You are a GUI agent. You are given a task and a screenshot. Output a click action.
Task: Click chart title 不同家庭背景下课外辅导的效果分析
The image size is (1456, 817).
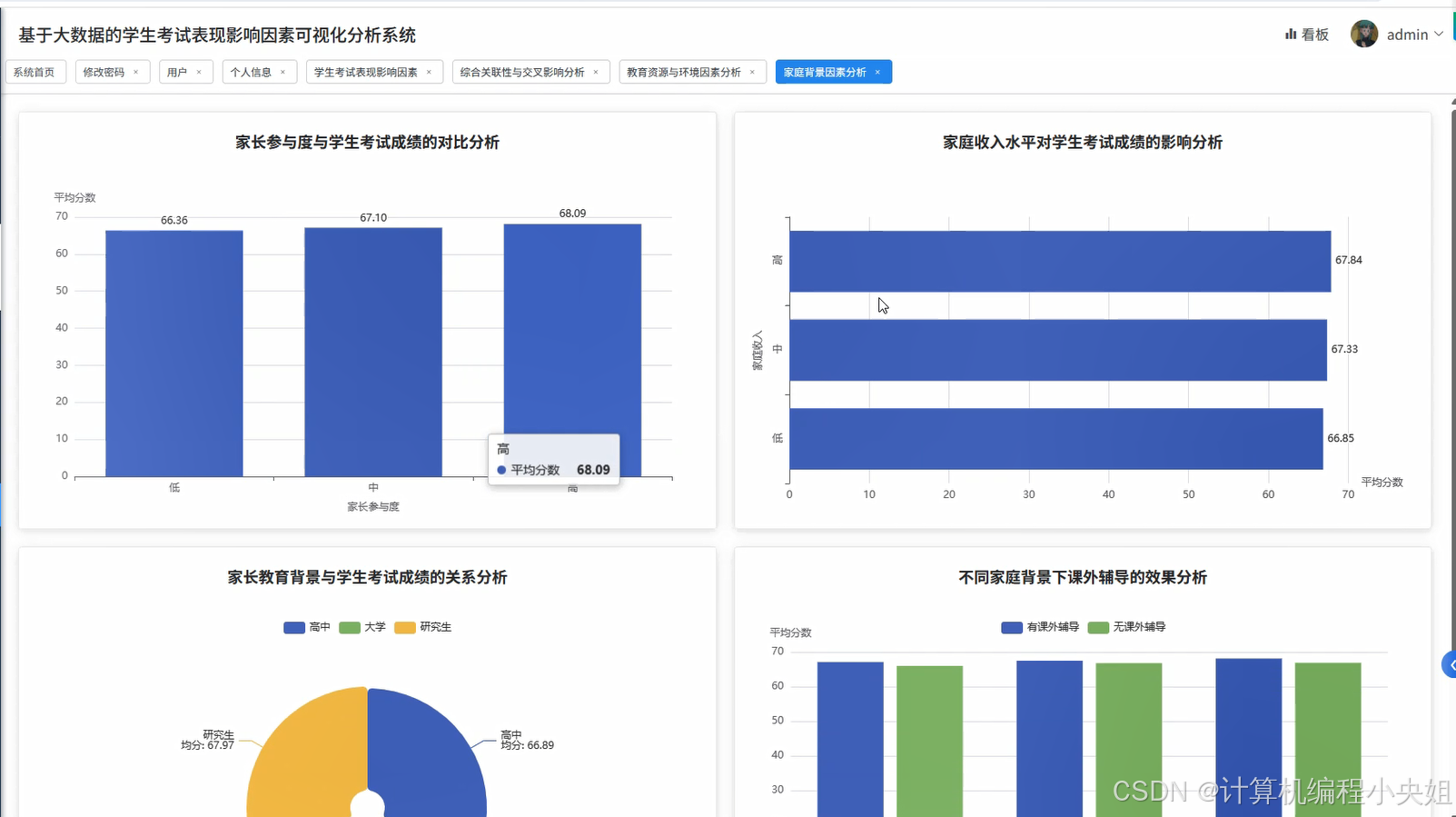point(1083,577)
